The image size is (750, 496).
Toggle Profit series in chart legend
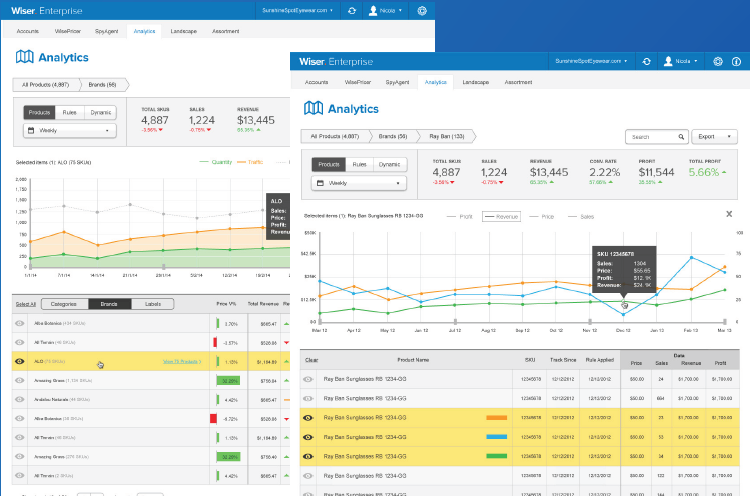[x=459, y=217]
